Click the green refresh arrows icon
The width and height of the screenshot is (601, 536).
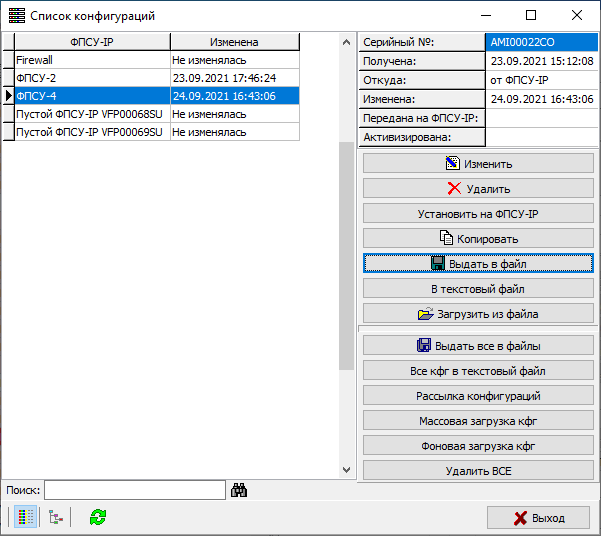click(x=97, y=517)
